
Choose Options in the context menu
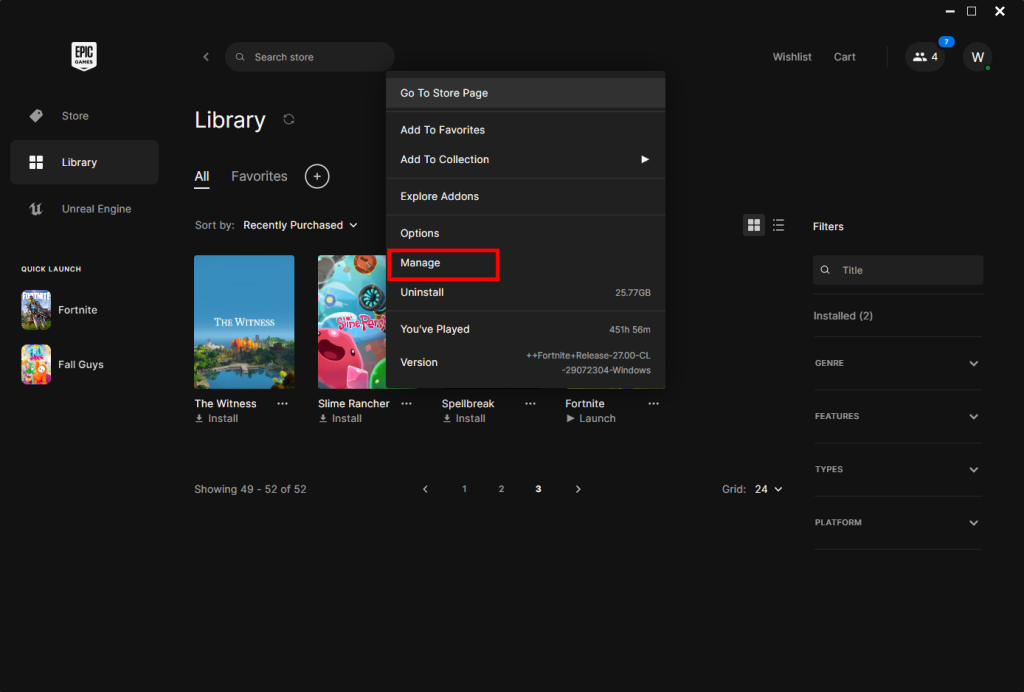(x=526, y=233)
